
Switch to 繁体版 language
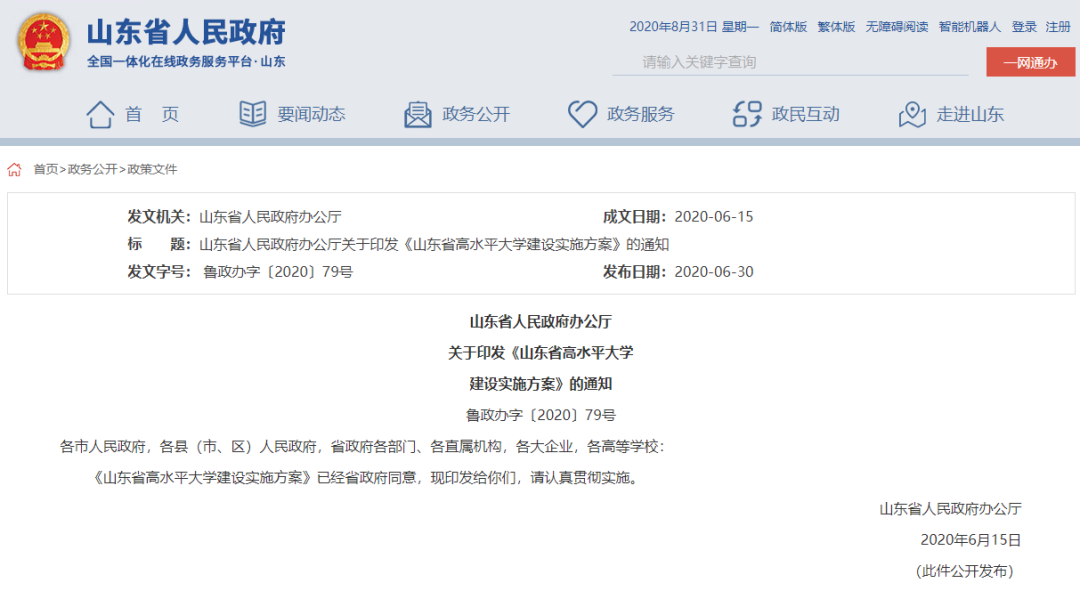pos(836,27)
